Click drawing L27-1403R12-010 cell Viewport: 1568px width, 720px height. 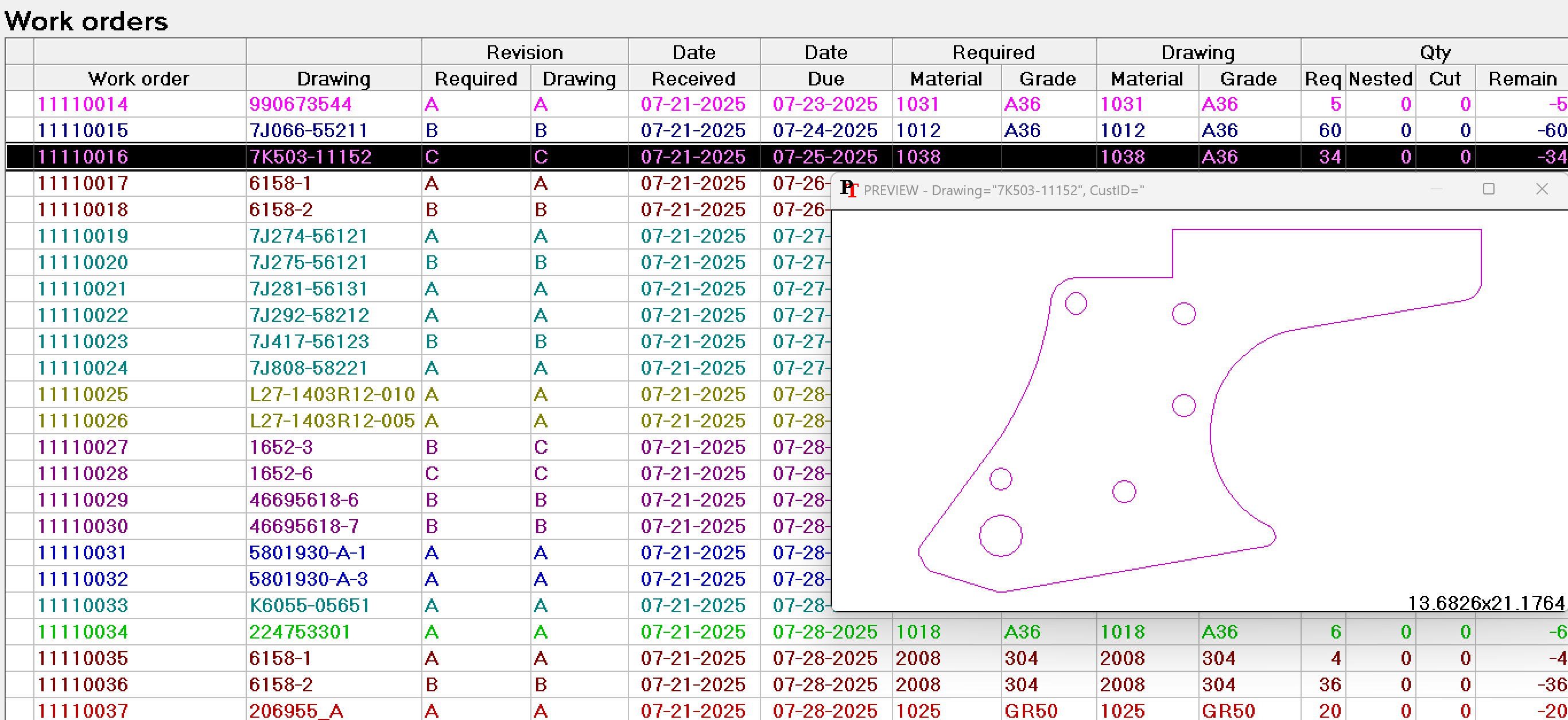click(332, 394)
